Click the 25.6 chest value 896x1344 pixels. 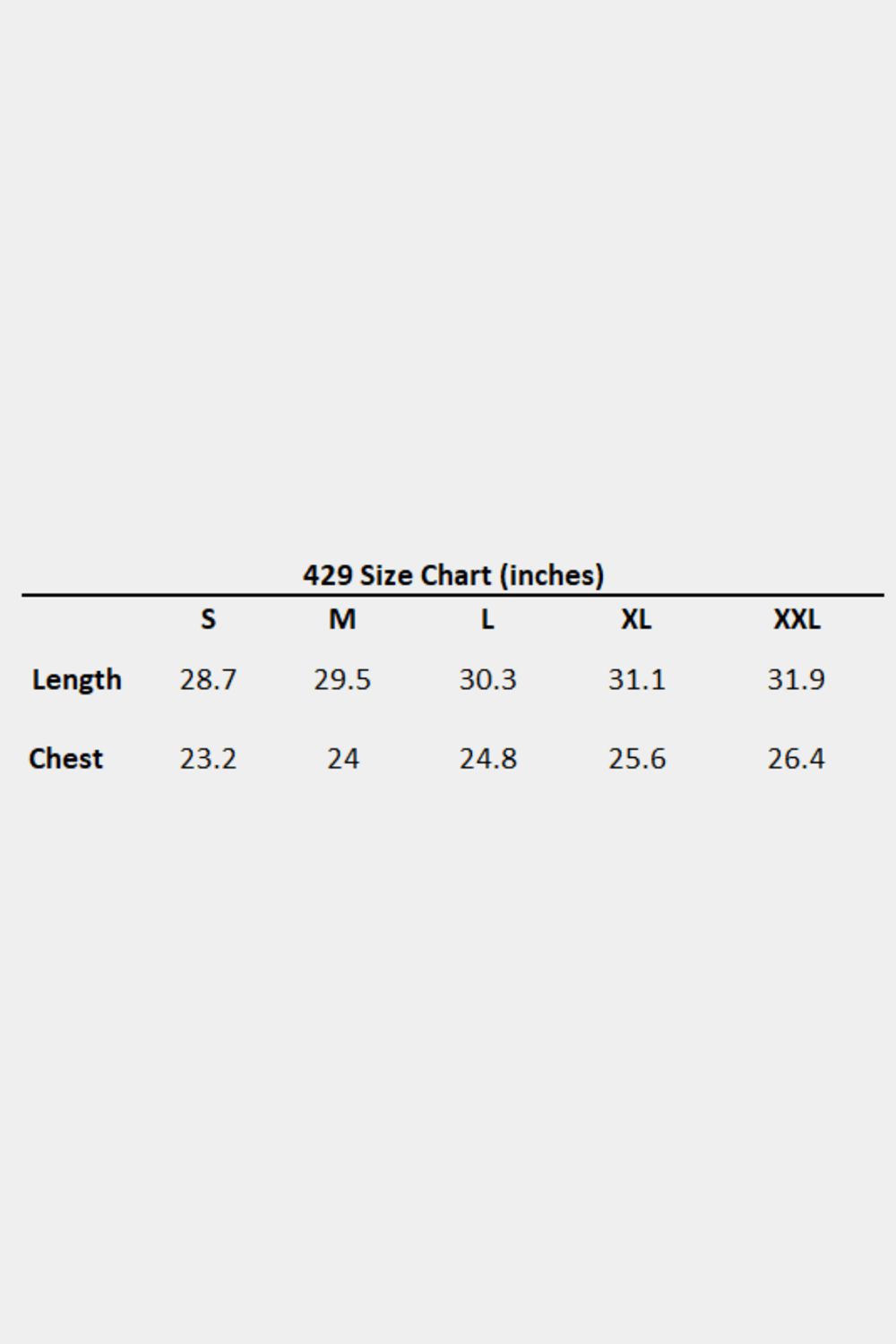tap(636, 759)
